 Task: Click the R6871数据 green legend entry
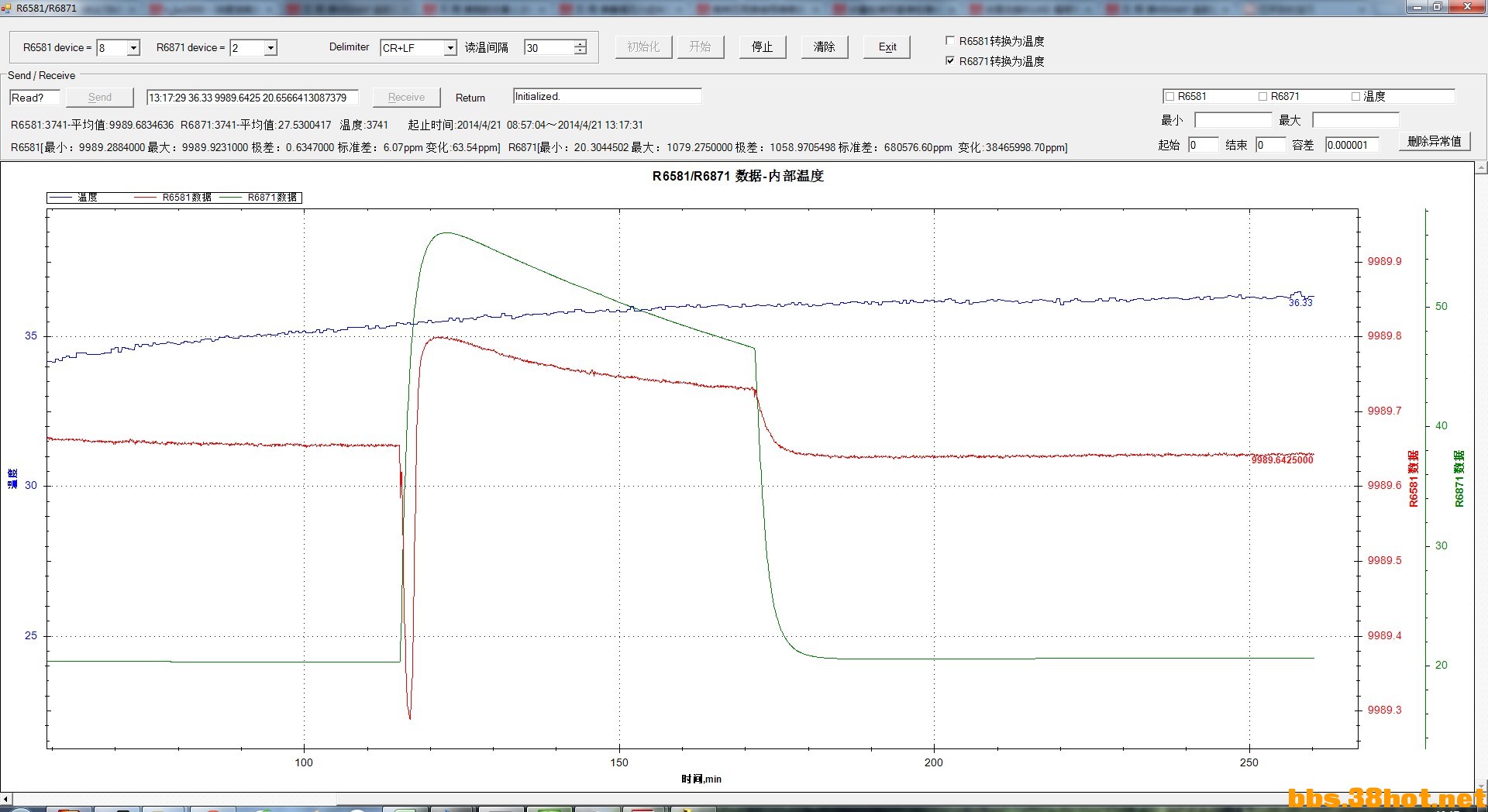259,198
